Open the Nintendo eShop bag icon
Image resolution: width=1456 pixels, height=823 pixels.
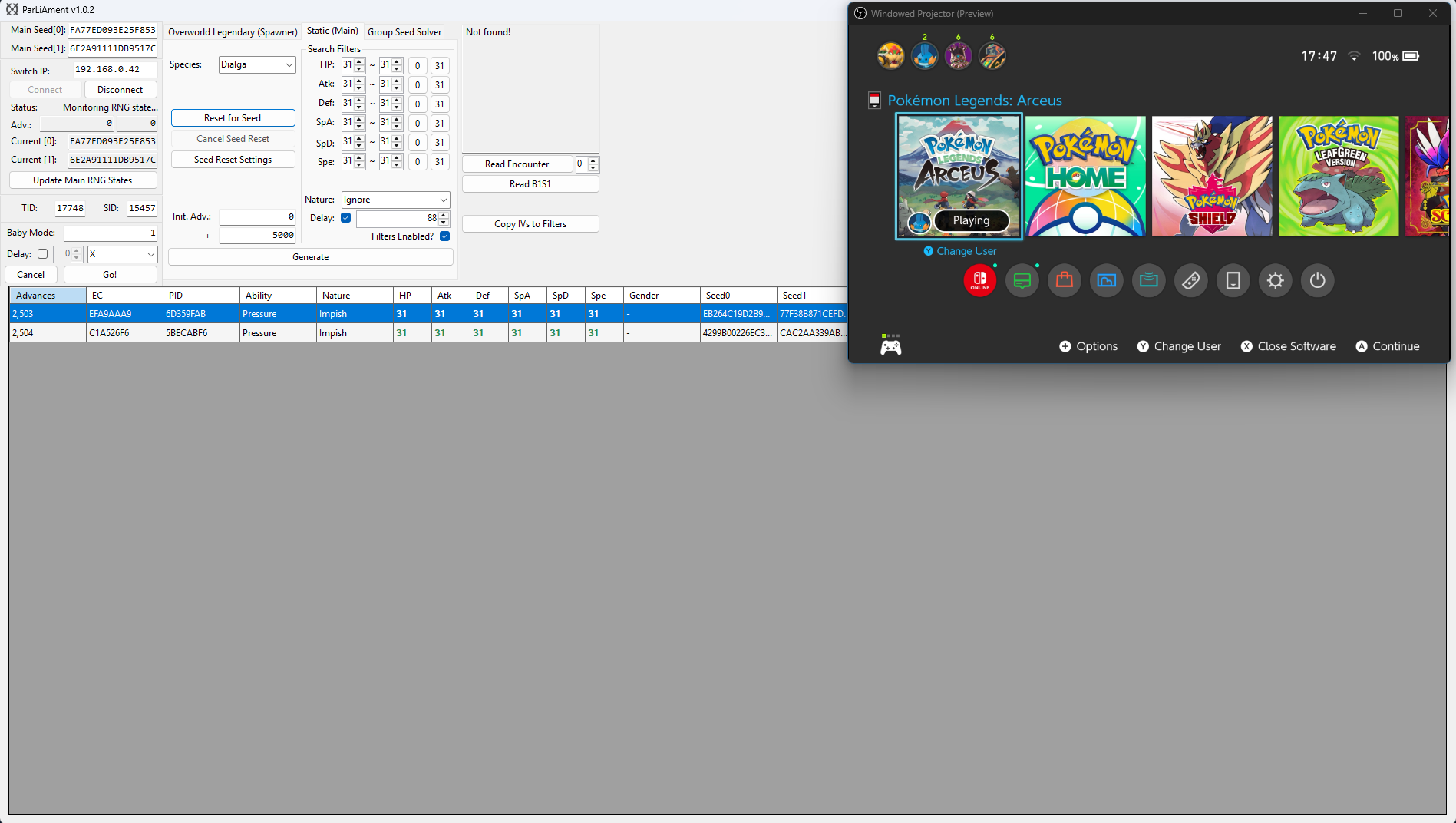point(1064,281)
